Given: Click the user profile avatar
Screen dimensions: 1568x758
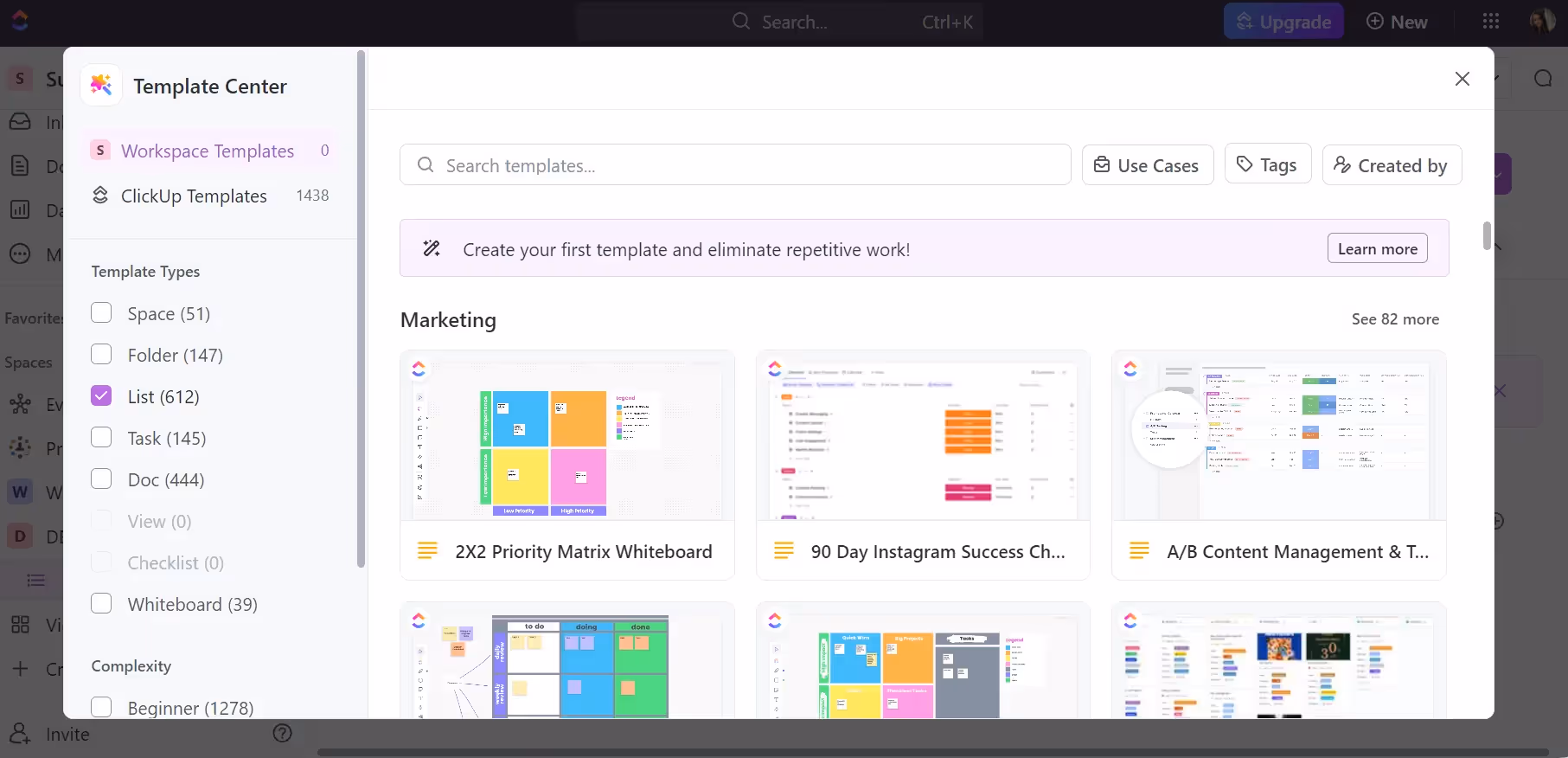Looking at the screenshot, I should tap(1542, 22).
